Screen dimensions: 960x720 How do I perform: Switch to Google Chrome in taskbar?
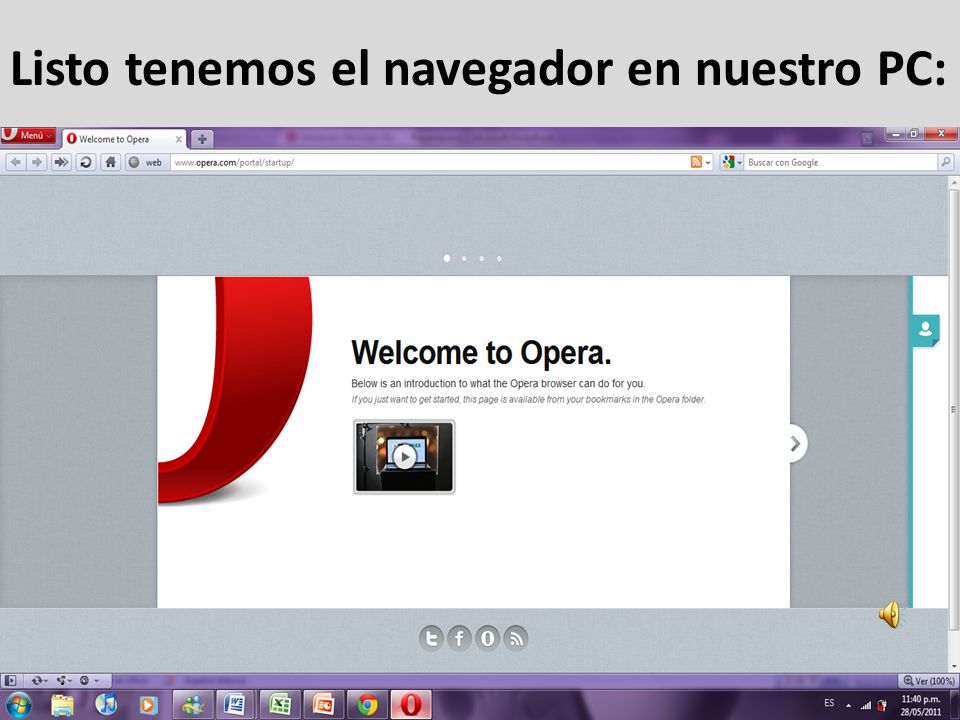(x=367, y=705)
